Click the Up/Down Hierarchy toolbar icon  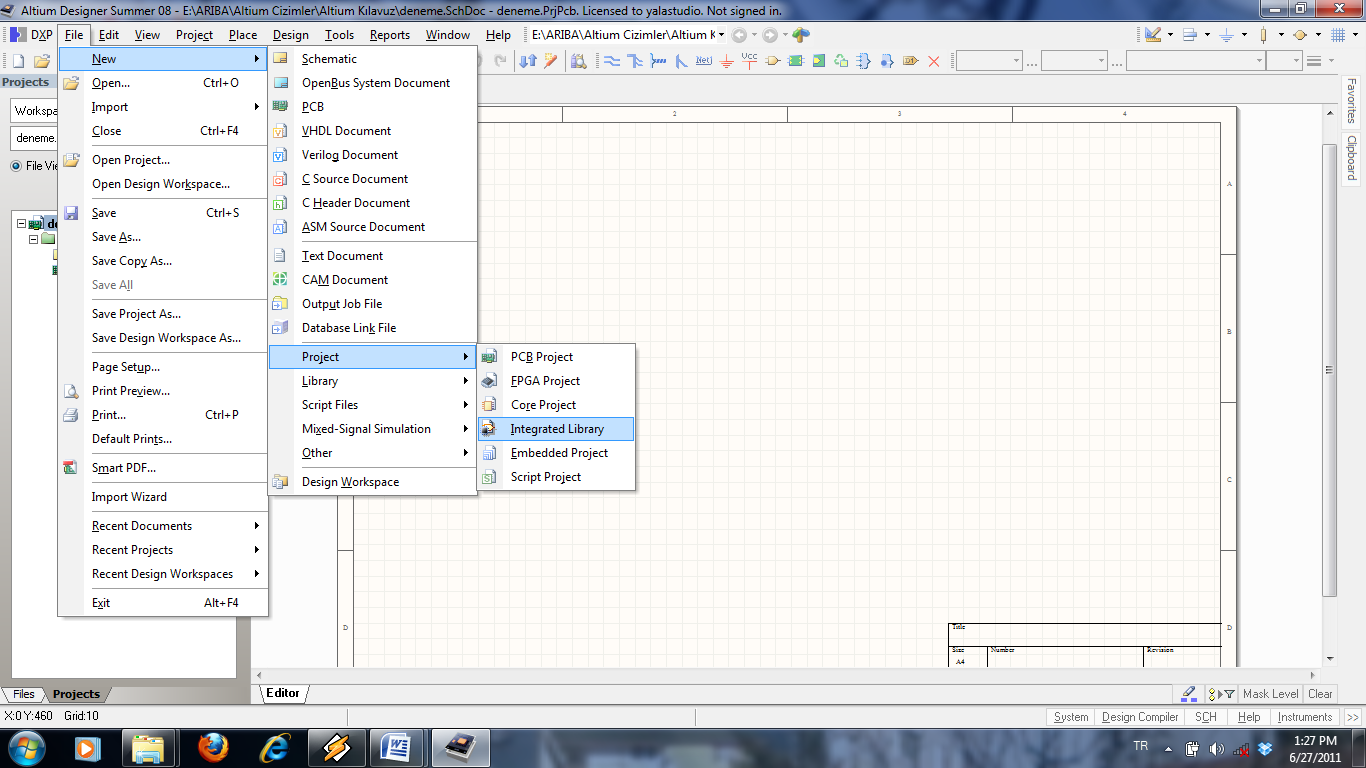coord(528,61)
